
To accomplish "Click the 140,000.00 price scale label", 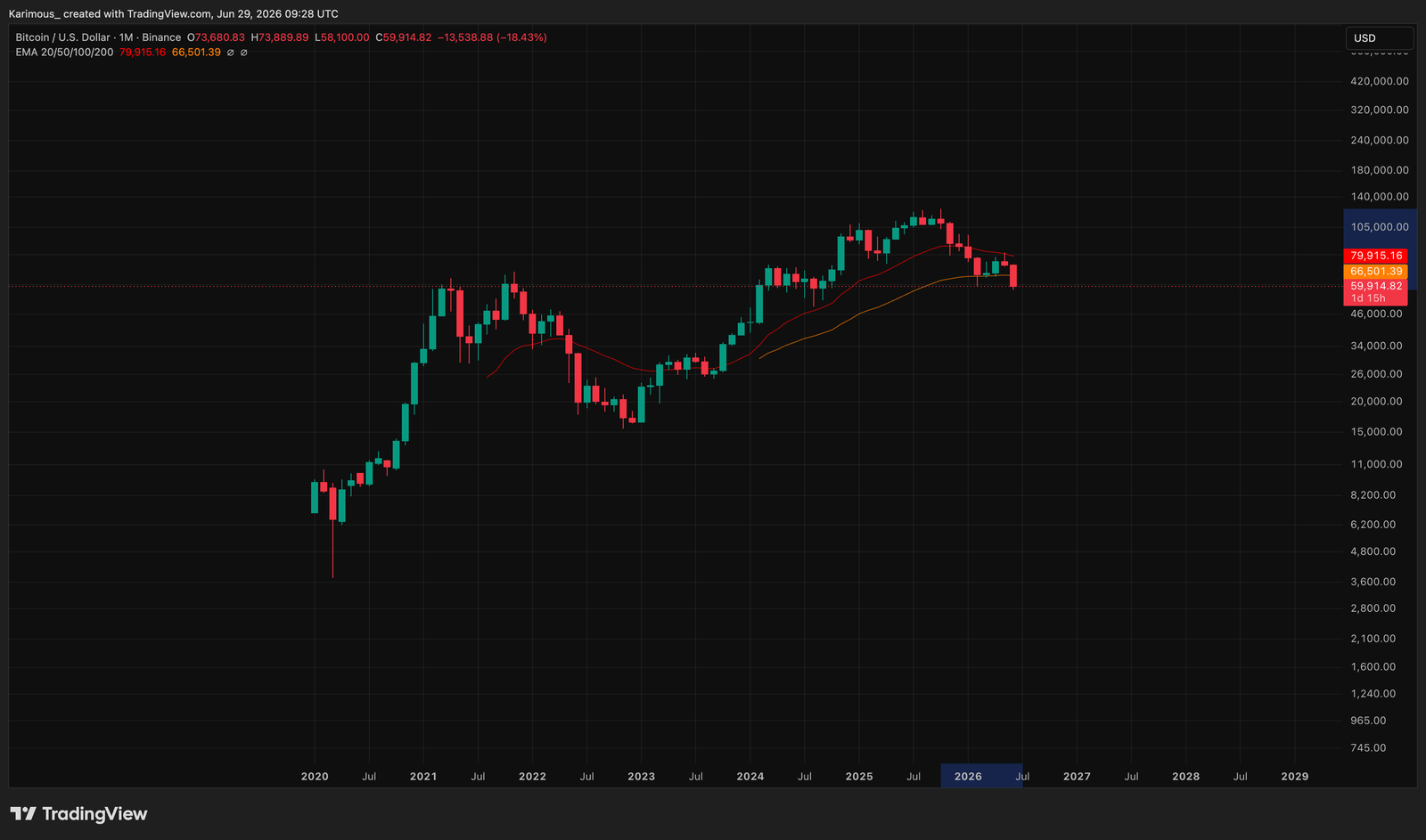I will (1380, 197).
